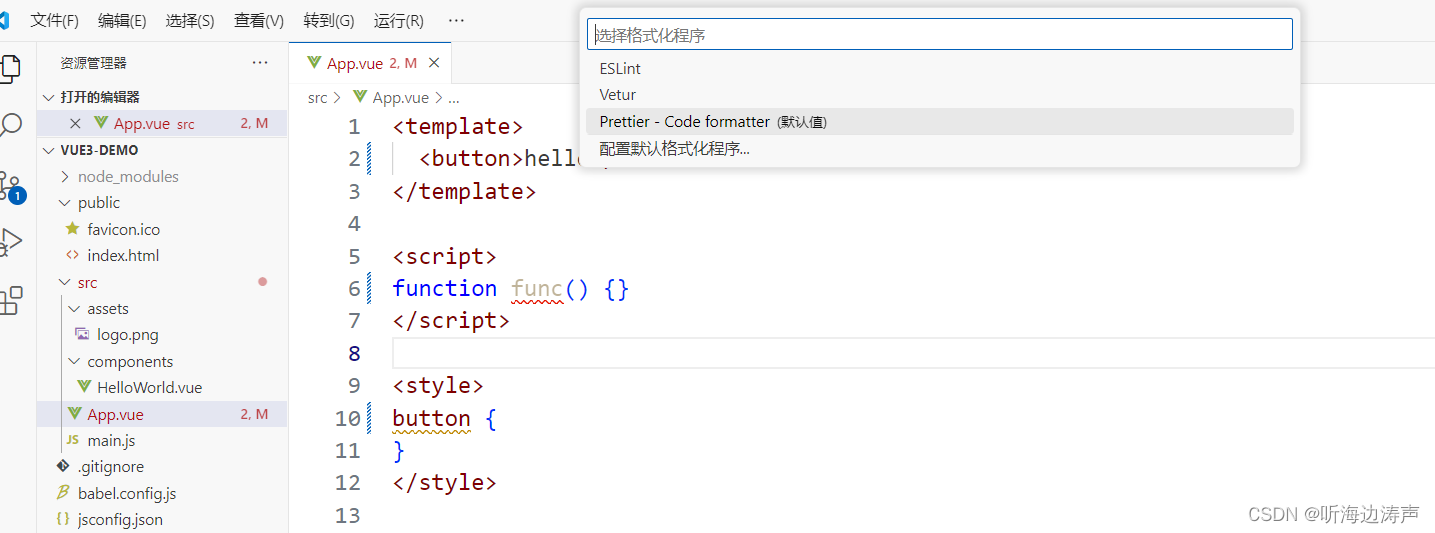Open the Extensions view icon

click(x=10, y=300)
